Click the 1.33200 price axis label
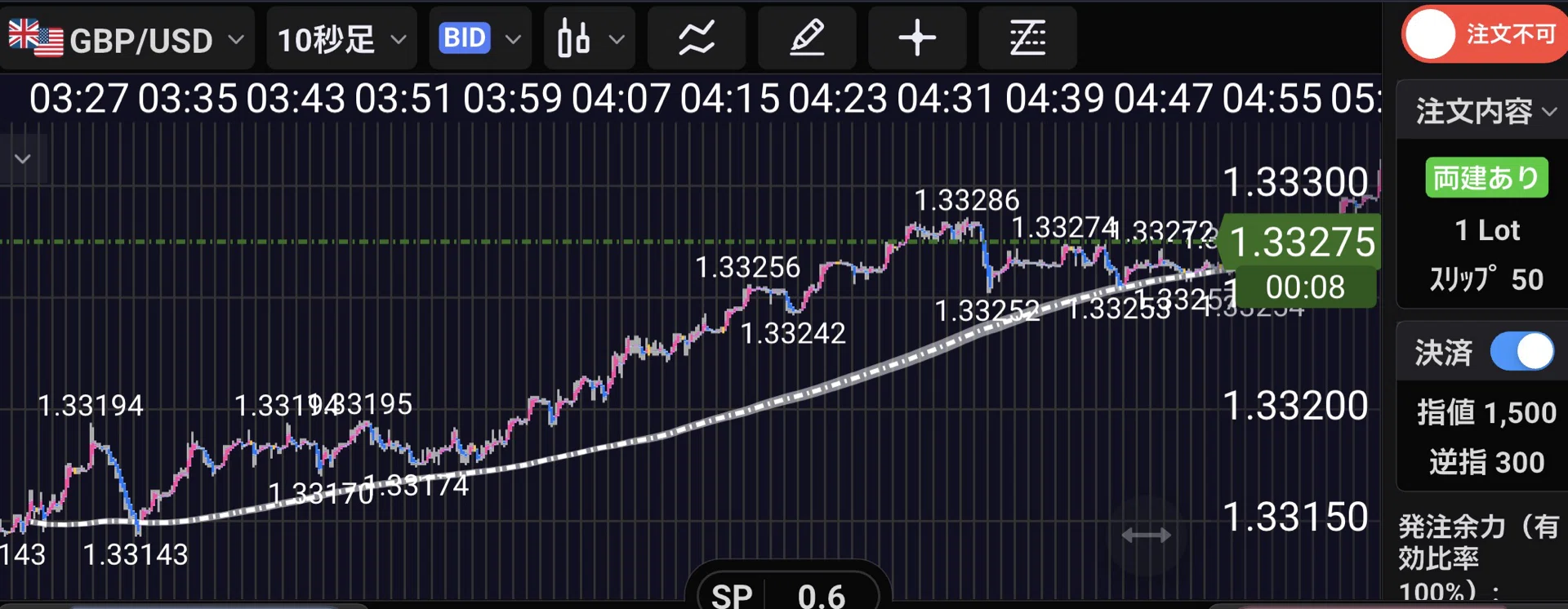Image resolution: width=1568 pixels, height=609 pixels. (1295, 406)
